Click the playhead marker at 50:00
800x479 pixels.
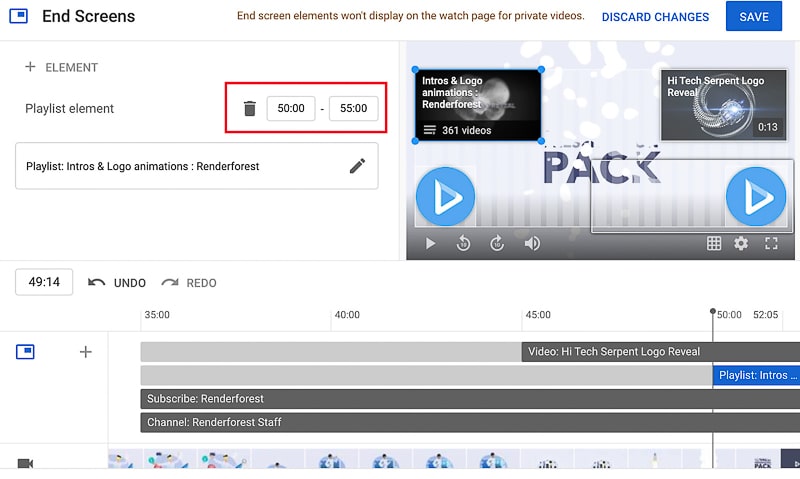click(x=713, y=311)
